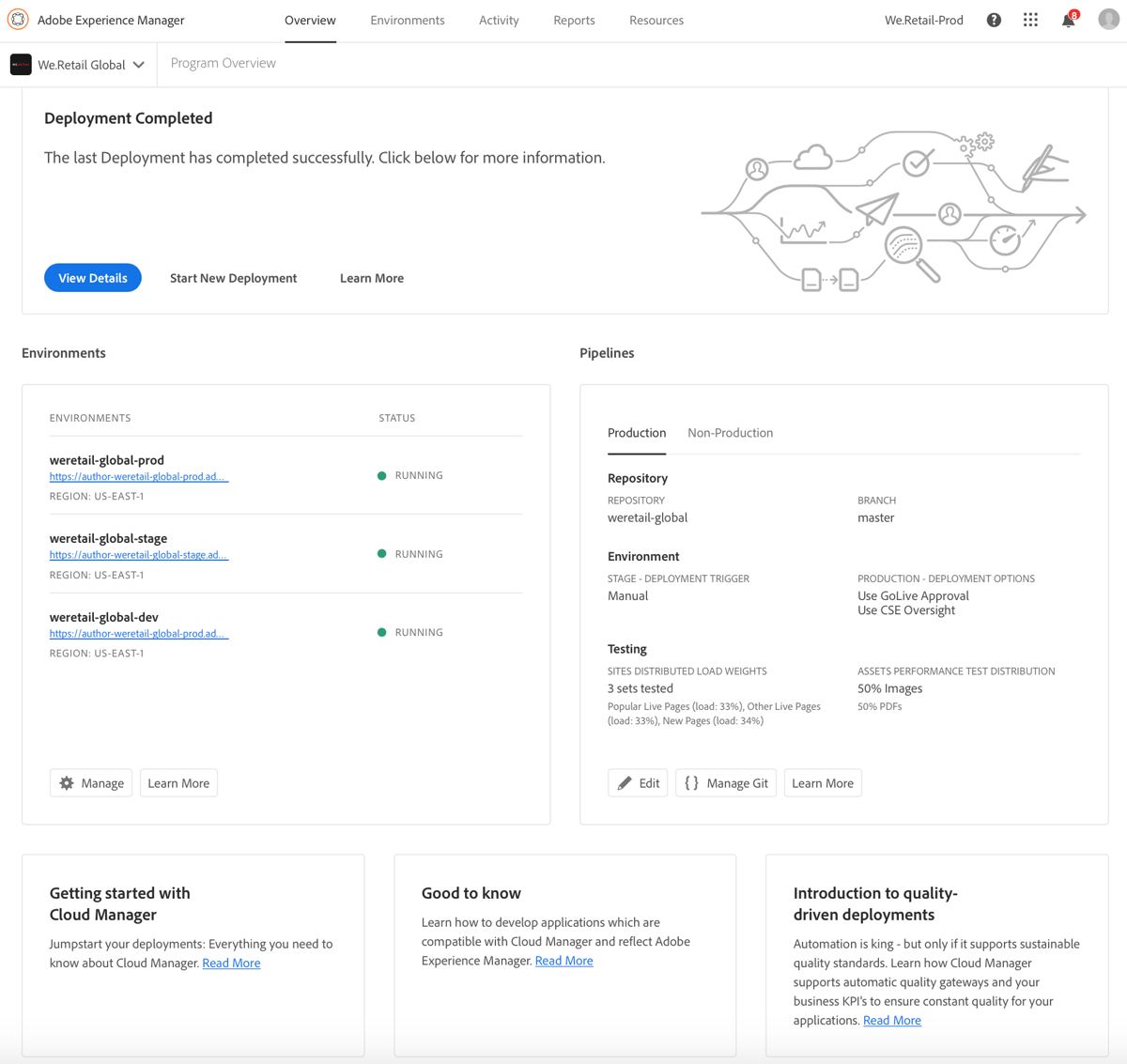Open the We.Retail-Prod organization selector

pos(924,20)
